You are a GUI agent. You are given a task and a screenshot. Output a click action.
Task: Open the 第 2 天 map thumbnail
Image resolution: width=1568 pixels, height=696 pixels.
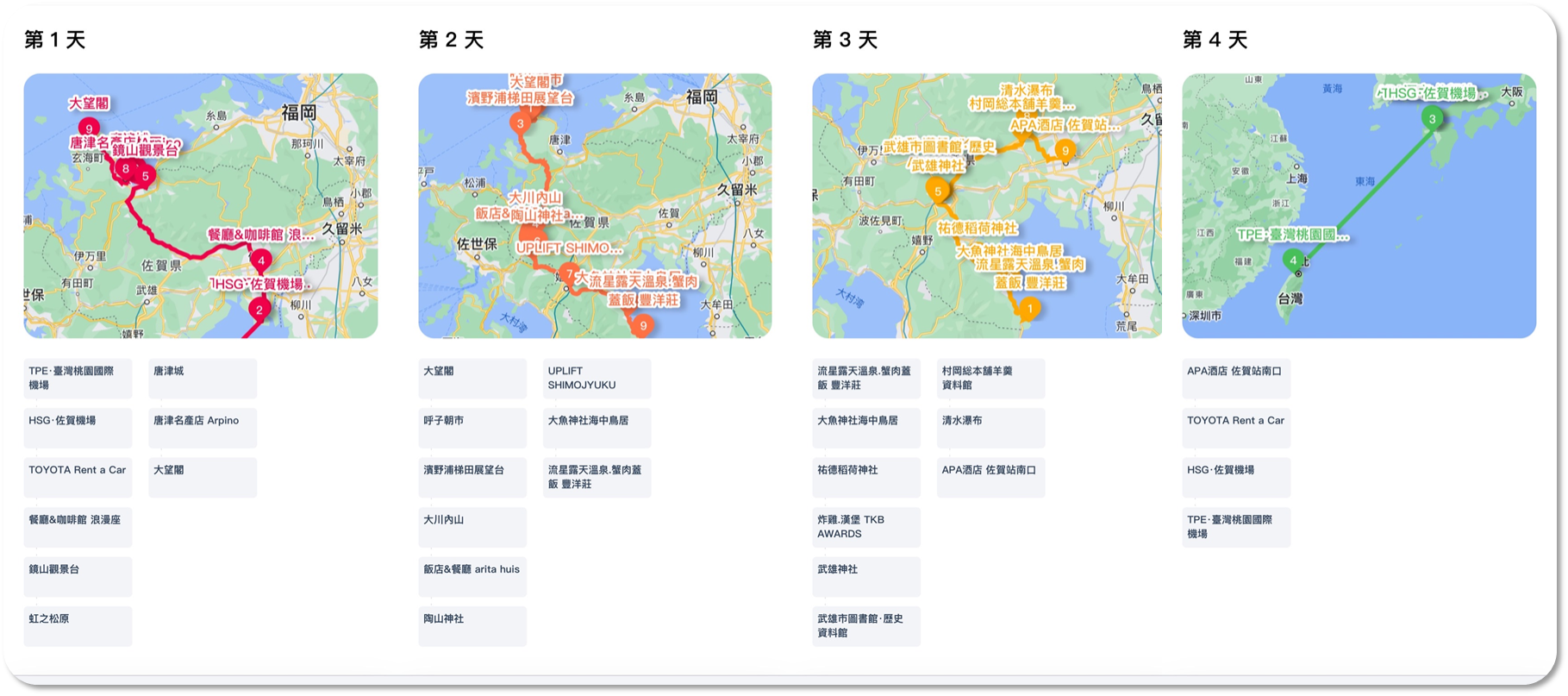pyautogui.click(x=595, y=205)
